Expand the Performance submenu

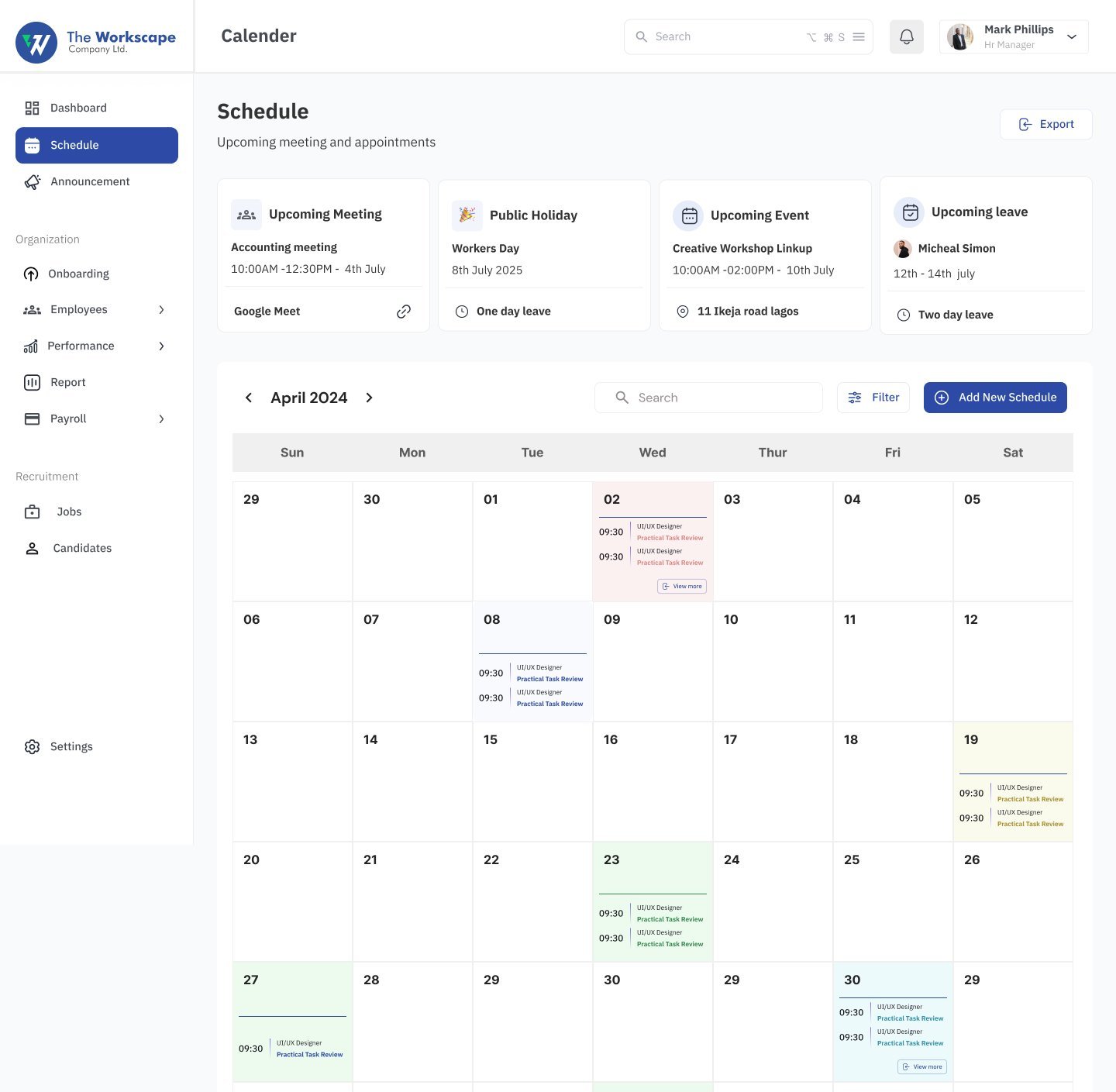[x=161, y=346]
